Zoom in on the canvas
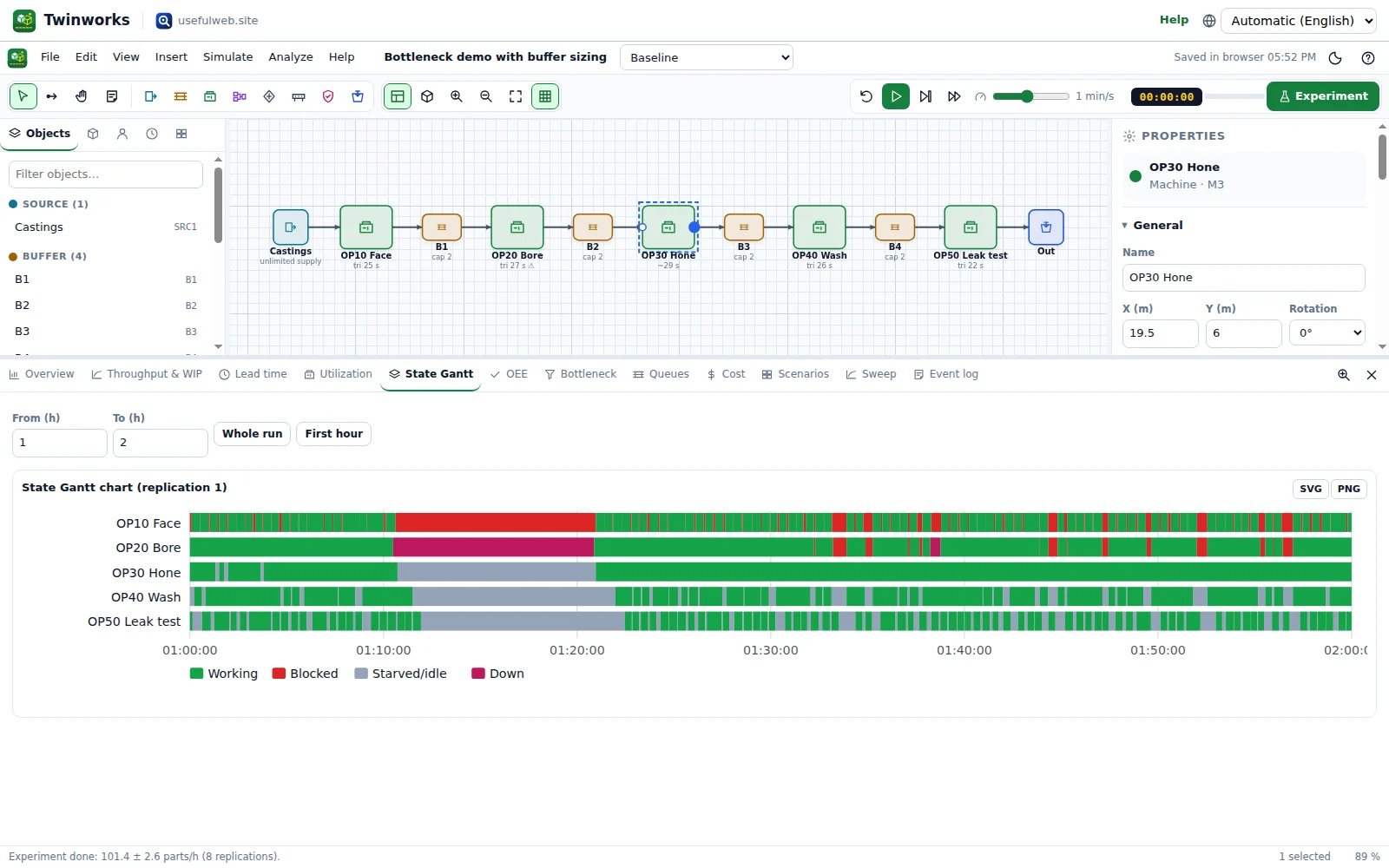Screen dimensions: 1389x868 coord(457,96)
